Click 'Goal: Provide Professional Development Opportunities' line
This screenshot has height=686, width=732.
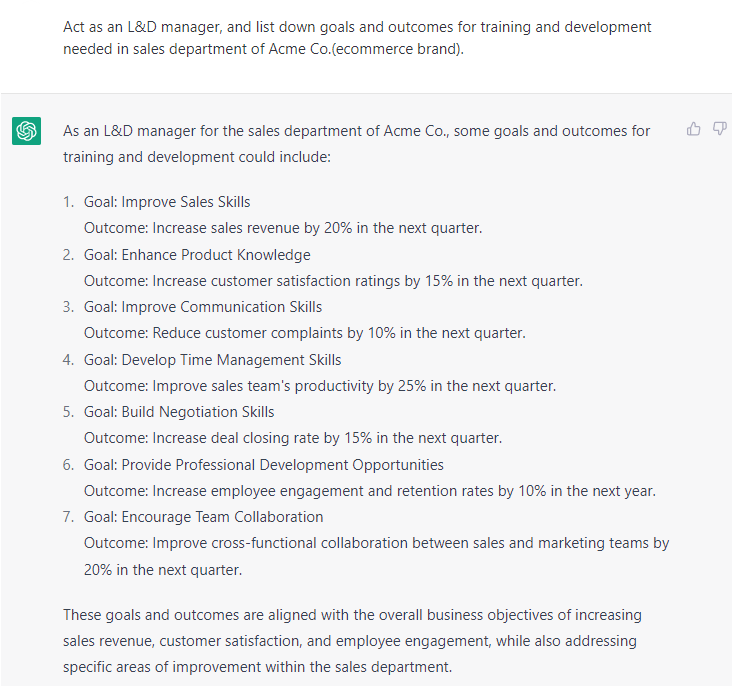coord(264,465)
